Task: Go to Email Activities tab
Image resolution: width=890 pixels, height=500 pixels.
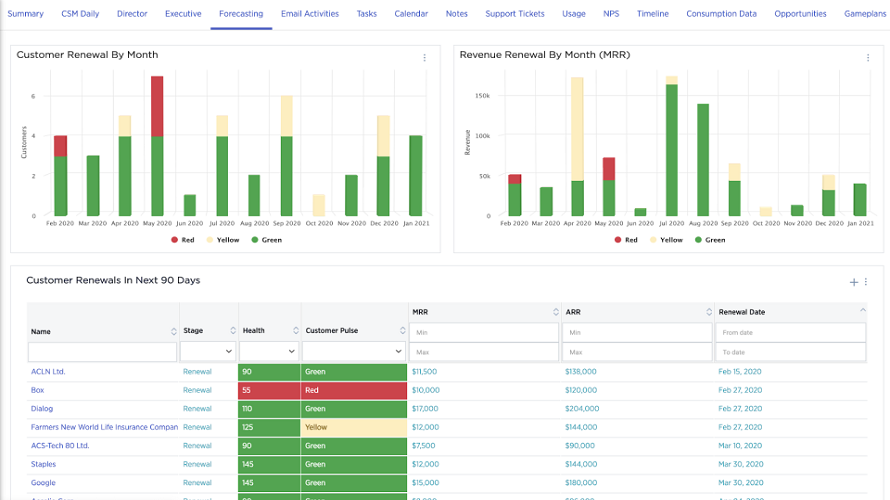Action: (x=310, y=14)
